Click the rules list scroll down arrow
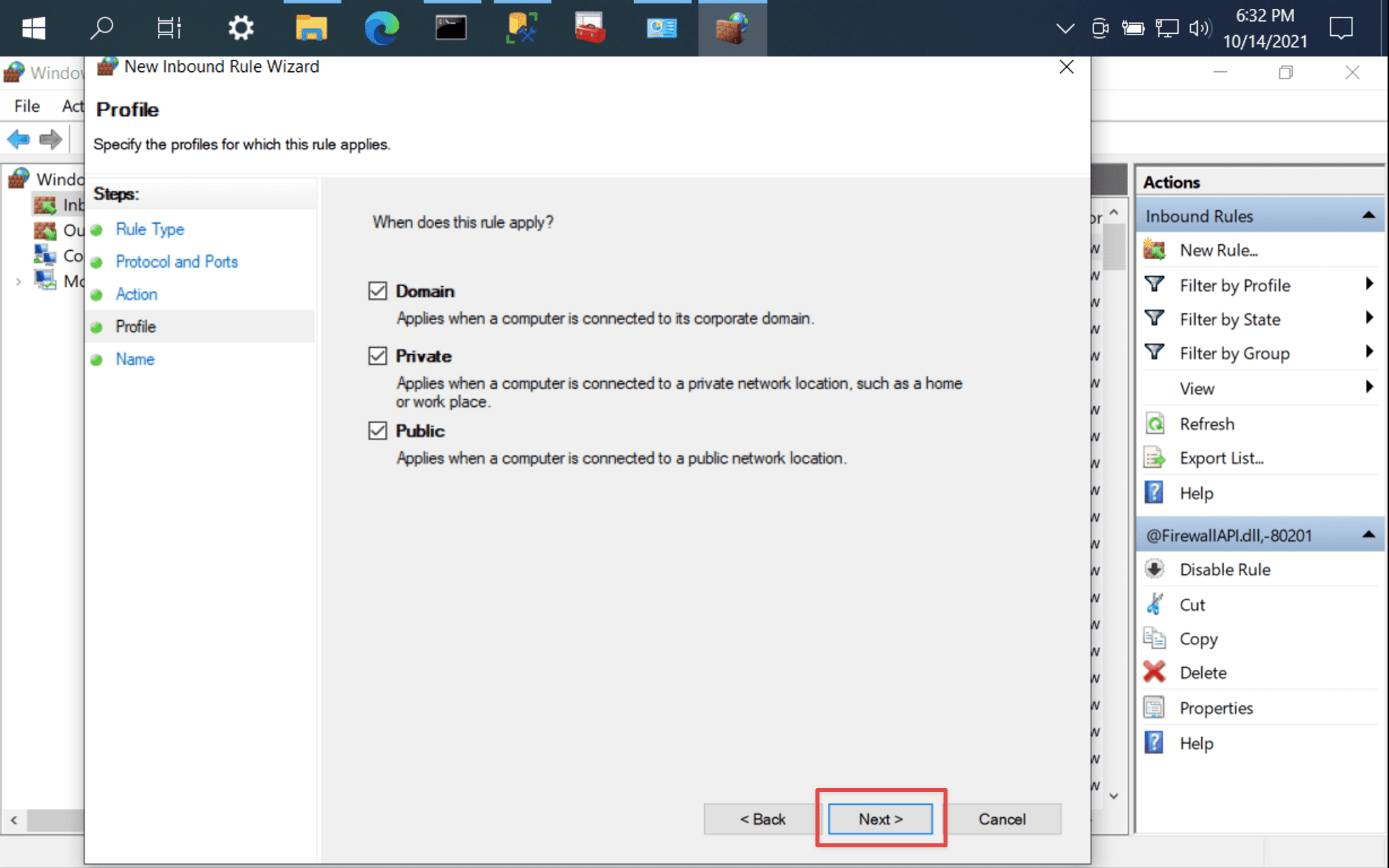The width and height of the screenshot is (1389, 868). pos(1114,796)
